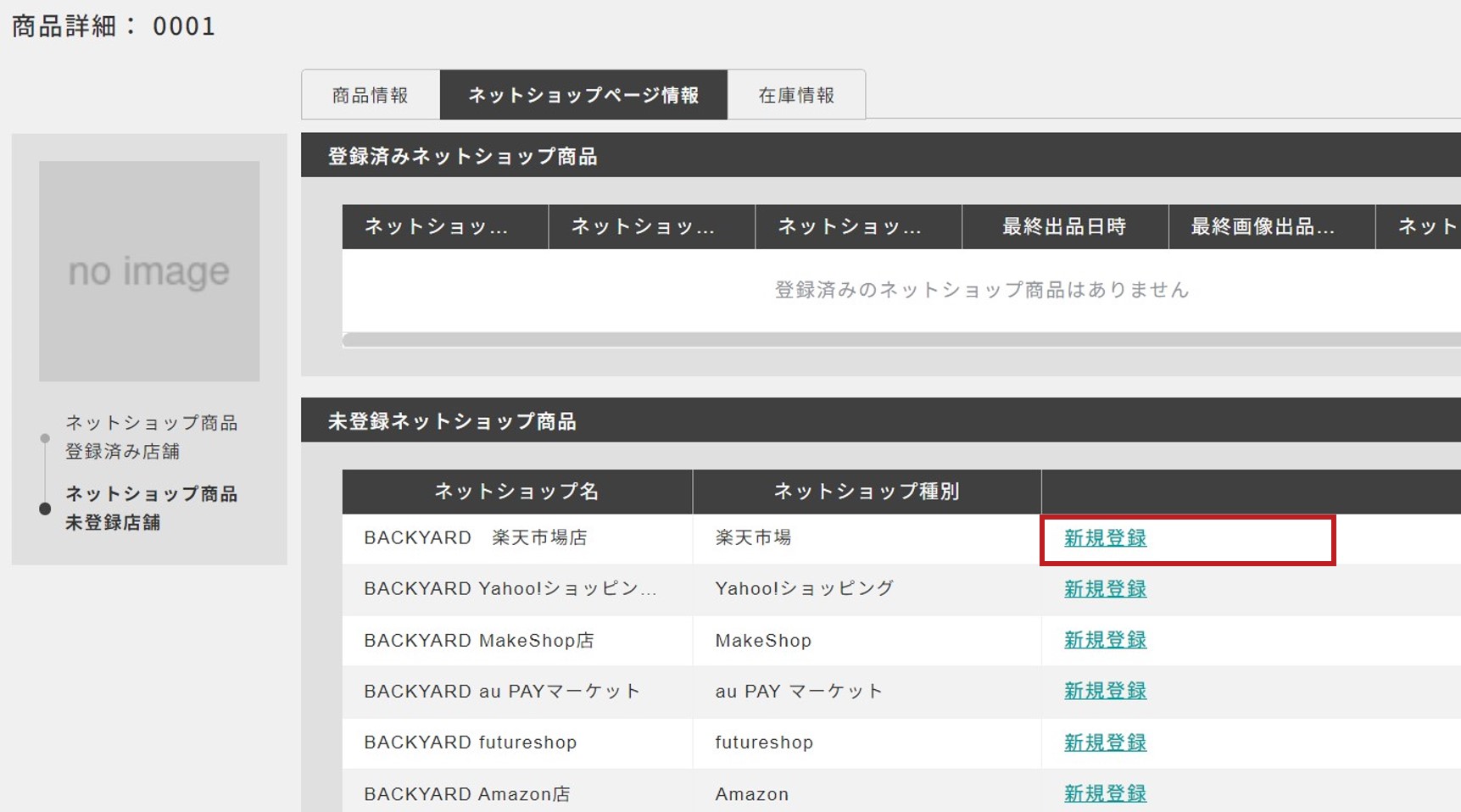Screen dimensions: 1461x812
Task: Click the 楽天市場 shop type cell
Action: tap(867, 538)
